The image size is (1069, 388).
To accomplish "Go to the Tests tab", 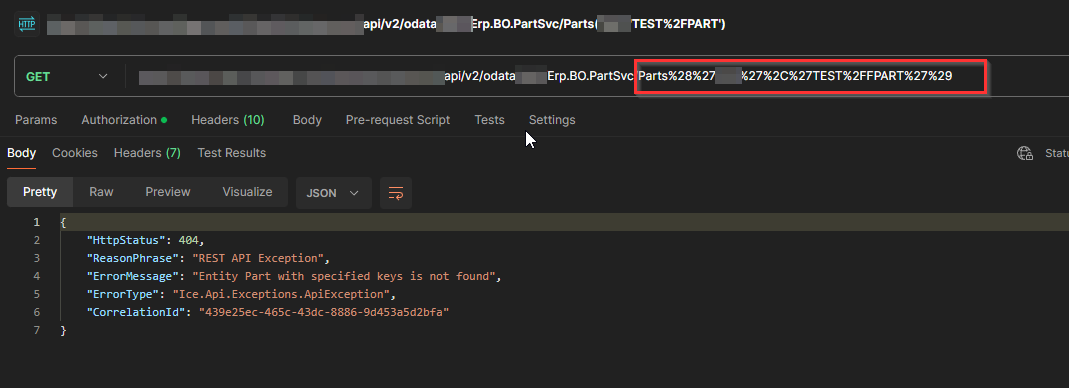I will pos(490,120).
